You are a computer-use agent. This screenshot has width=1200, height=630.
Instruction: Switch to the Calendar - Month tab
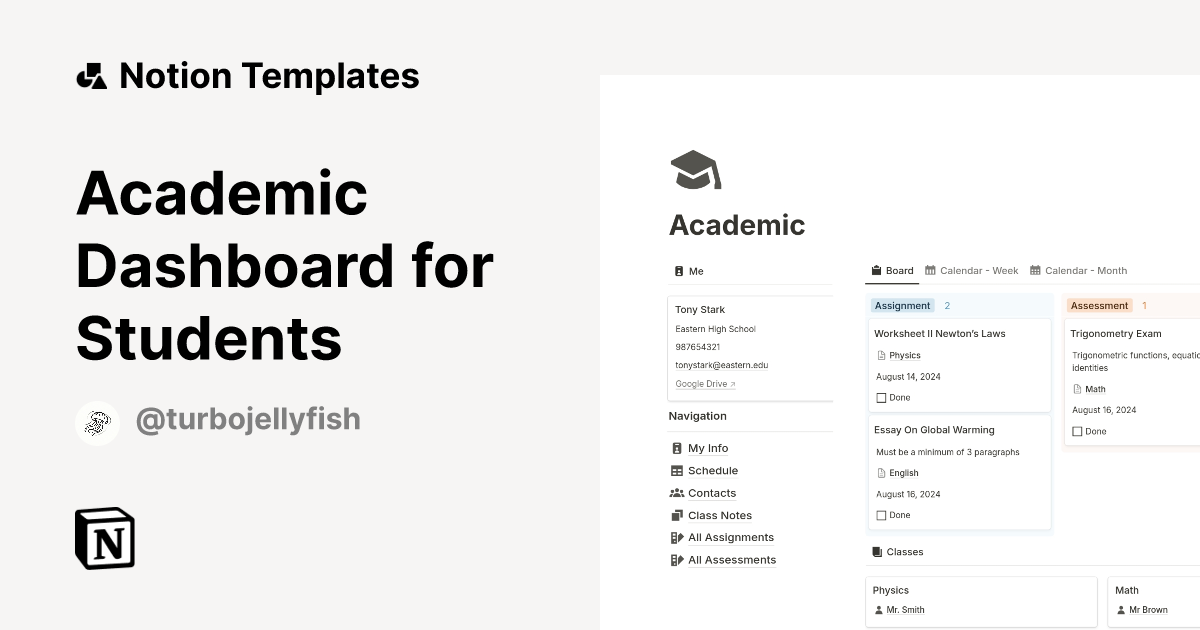[1078, 270]
